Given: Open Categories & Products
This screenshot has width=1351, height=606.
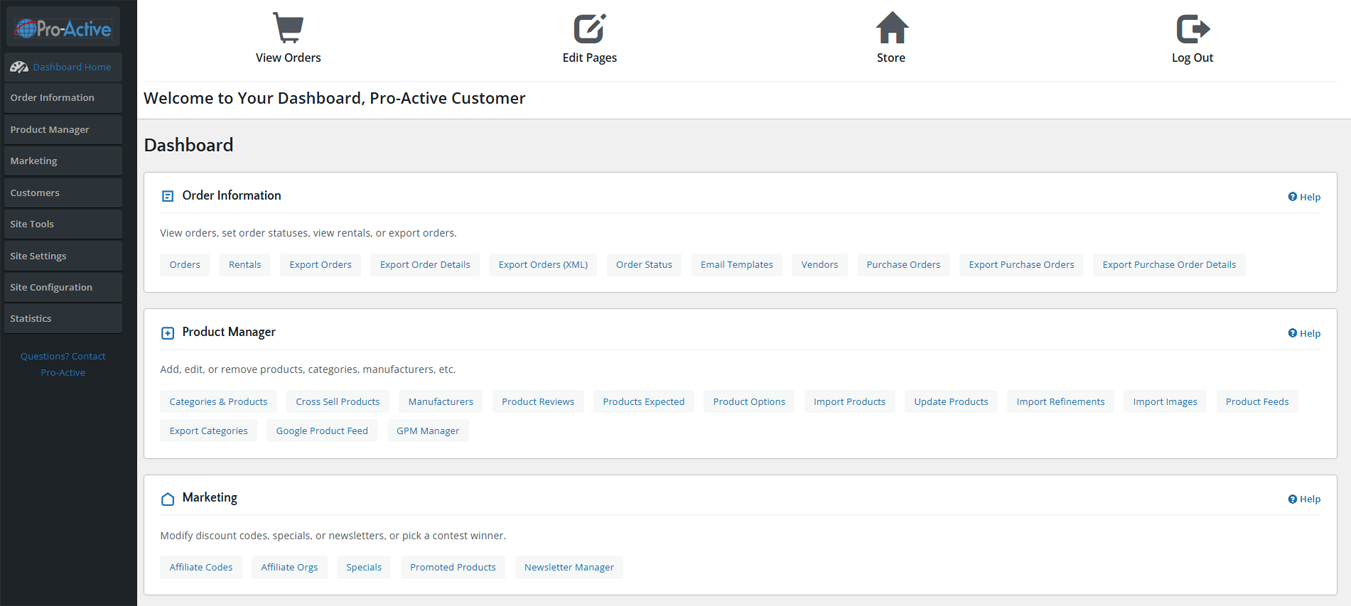Looking at the screenshot, I should pyautogui.click(x=218, y=402).
